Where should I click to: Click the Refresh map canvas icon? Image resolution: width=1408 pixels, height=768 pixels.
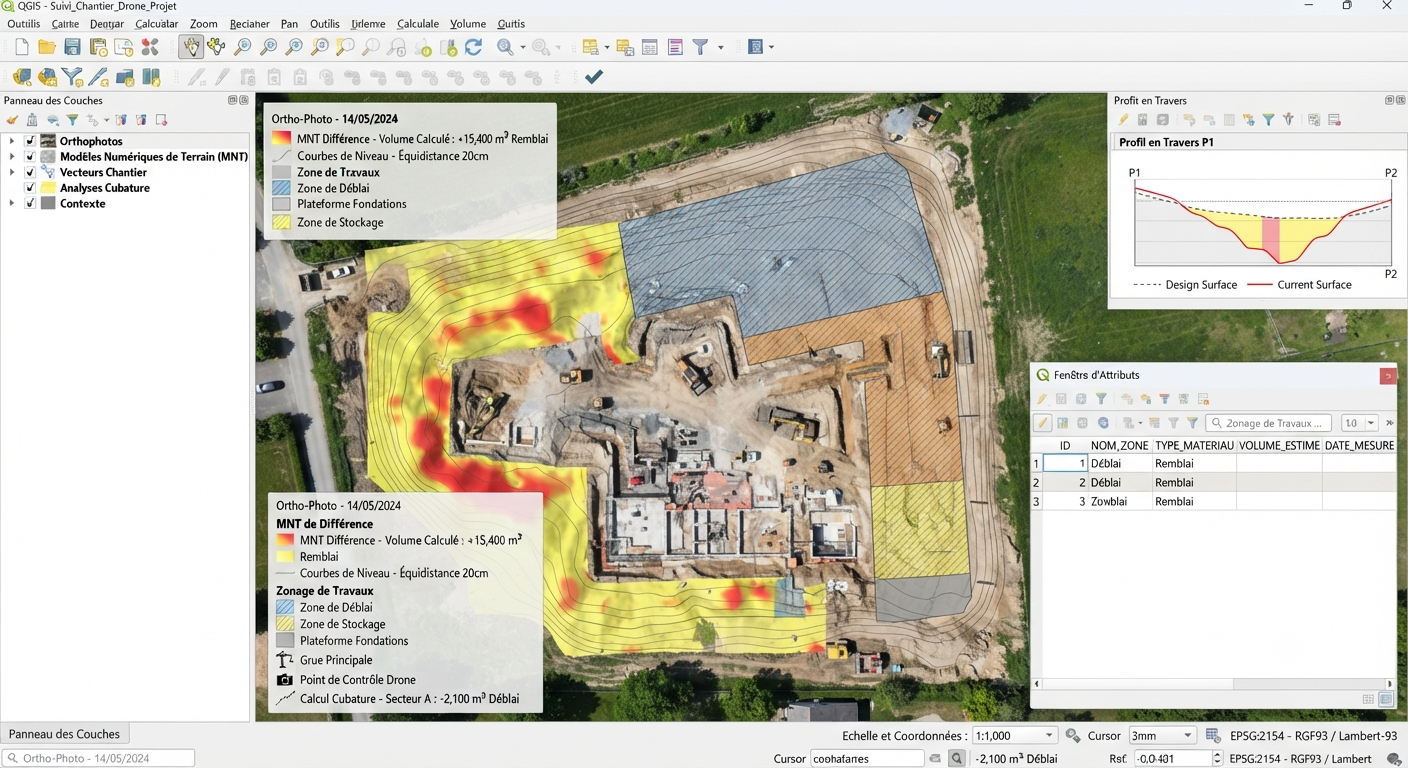pyautogui.click(x=473, y=47)
